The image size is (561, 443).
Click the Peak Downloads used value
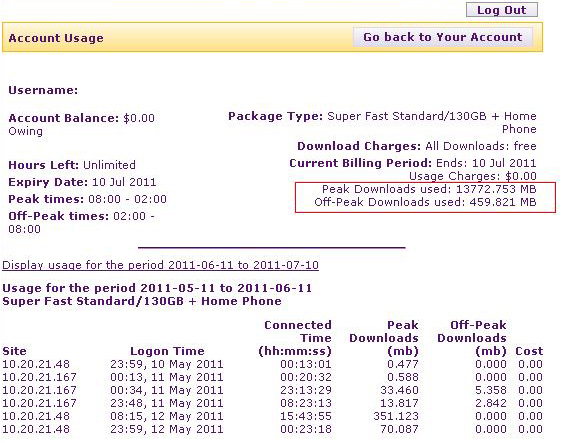click(496, 189)
